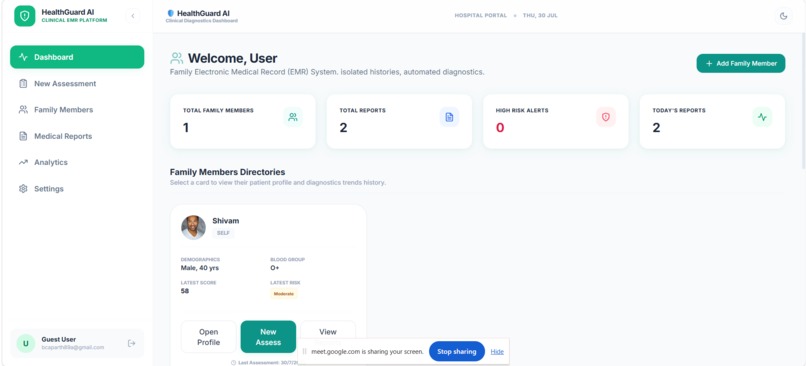Click the Family Members Directories heading

[228, 172]
